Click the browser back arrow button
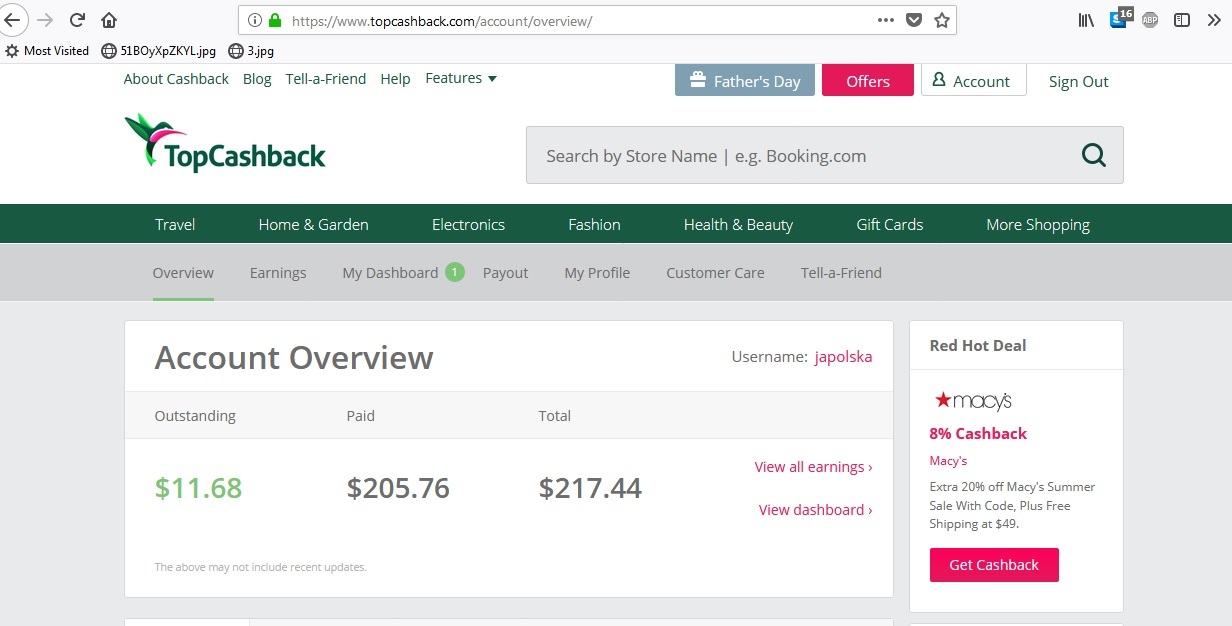1232x626 pixels. click(x=12, y=20)
